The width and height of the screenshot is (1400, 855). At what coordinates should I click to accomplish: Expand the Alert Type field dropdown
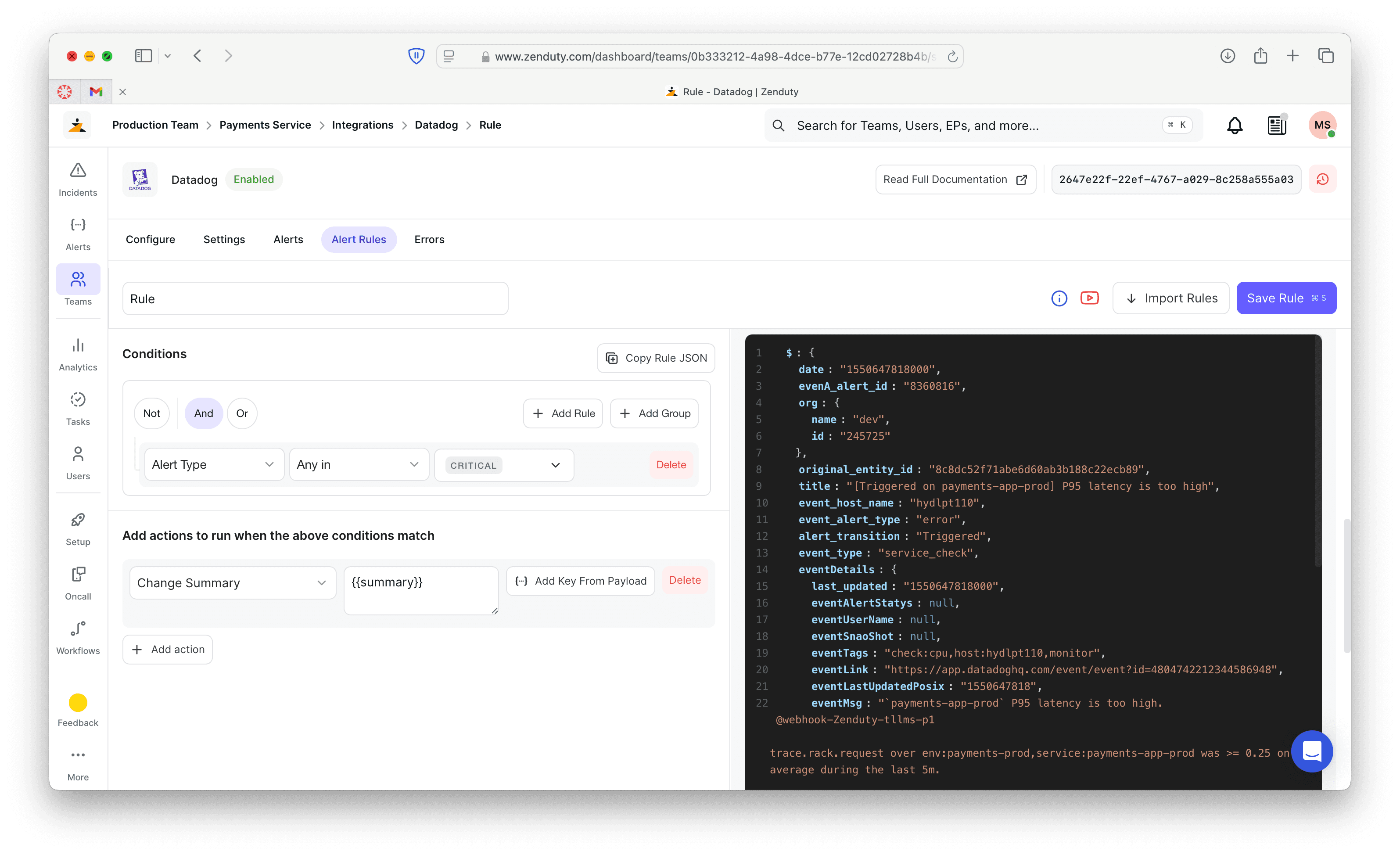pos(214,465)
